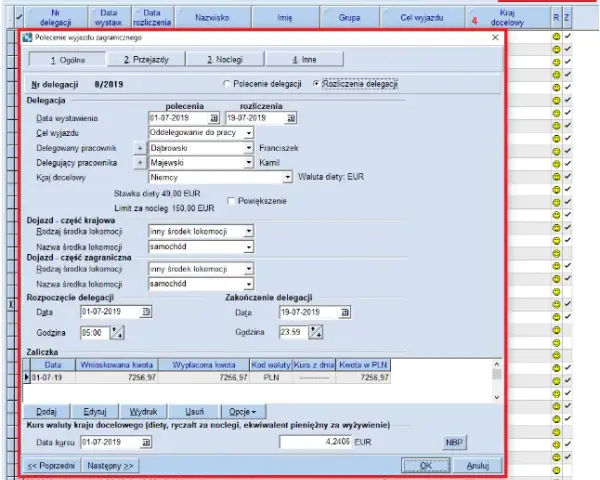
Task: Expand foreign Nazwa środka lokomocji dropdown
Action: pyautogui.click(x=249, y=284)
